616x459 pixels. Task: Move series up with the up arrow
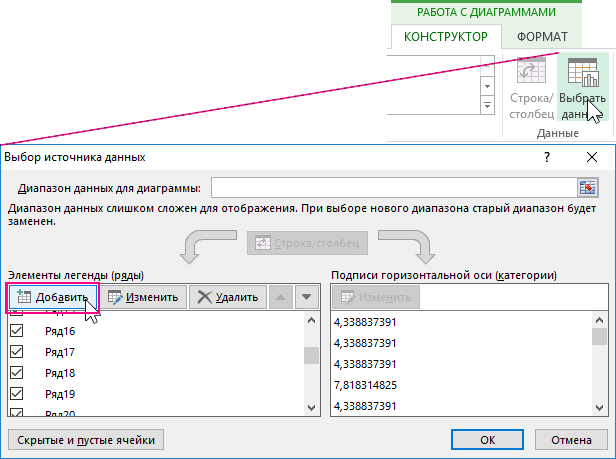(x=281, y=296)
